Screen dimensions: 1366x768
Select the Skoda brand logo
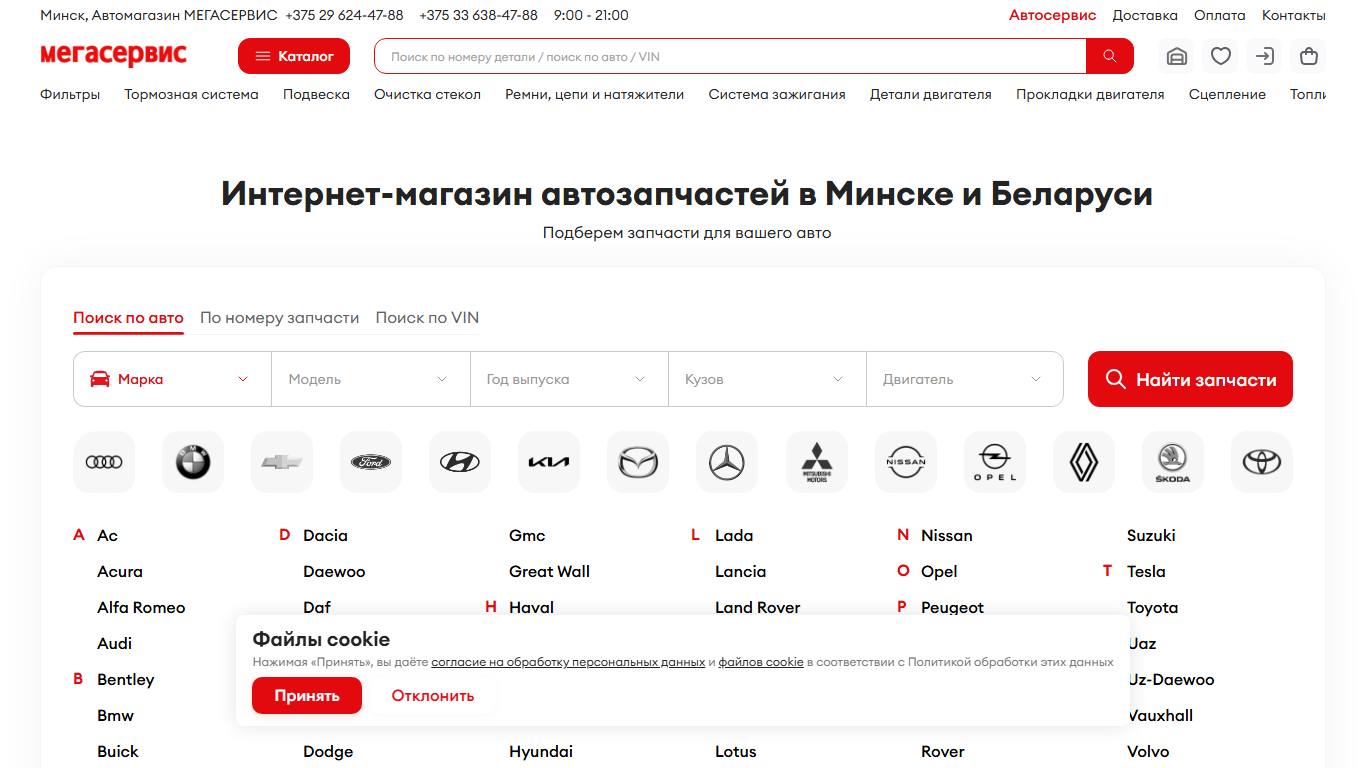[x=1173, y=462]
